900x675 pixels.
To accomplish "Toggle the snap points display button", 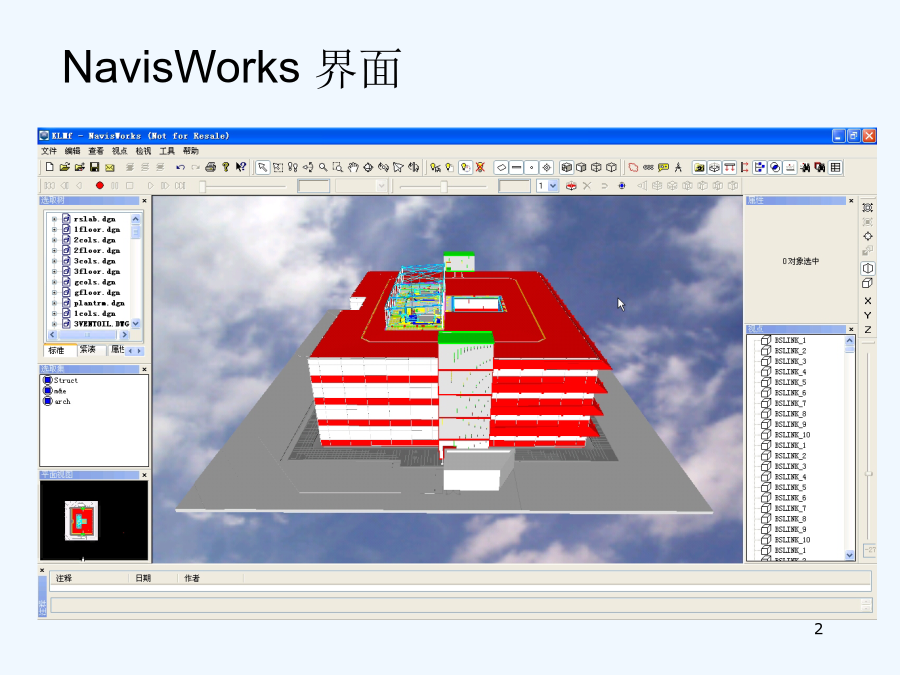I will (547, 167).
